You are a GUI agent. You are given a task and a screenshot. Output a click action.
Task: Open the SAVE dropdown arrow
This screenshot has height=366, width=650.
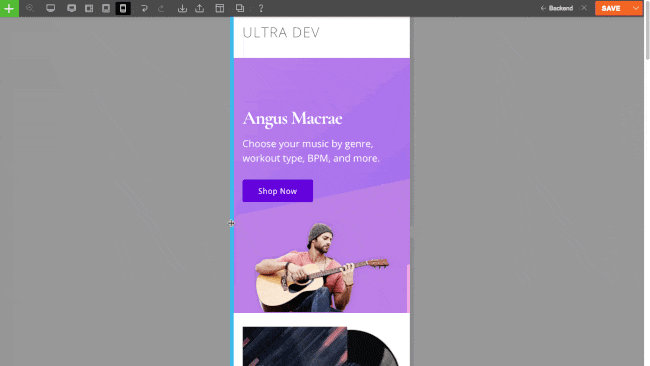coord(635,8)
